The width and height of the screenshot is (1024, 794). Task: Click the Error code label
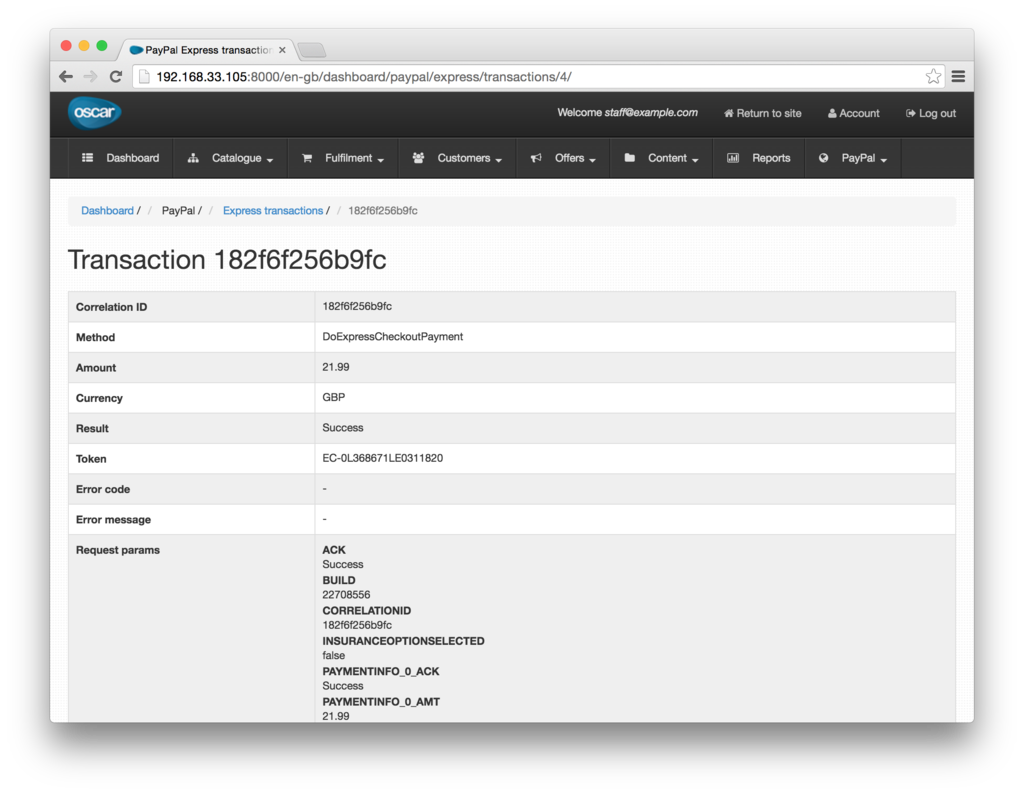click(103, 489)
